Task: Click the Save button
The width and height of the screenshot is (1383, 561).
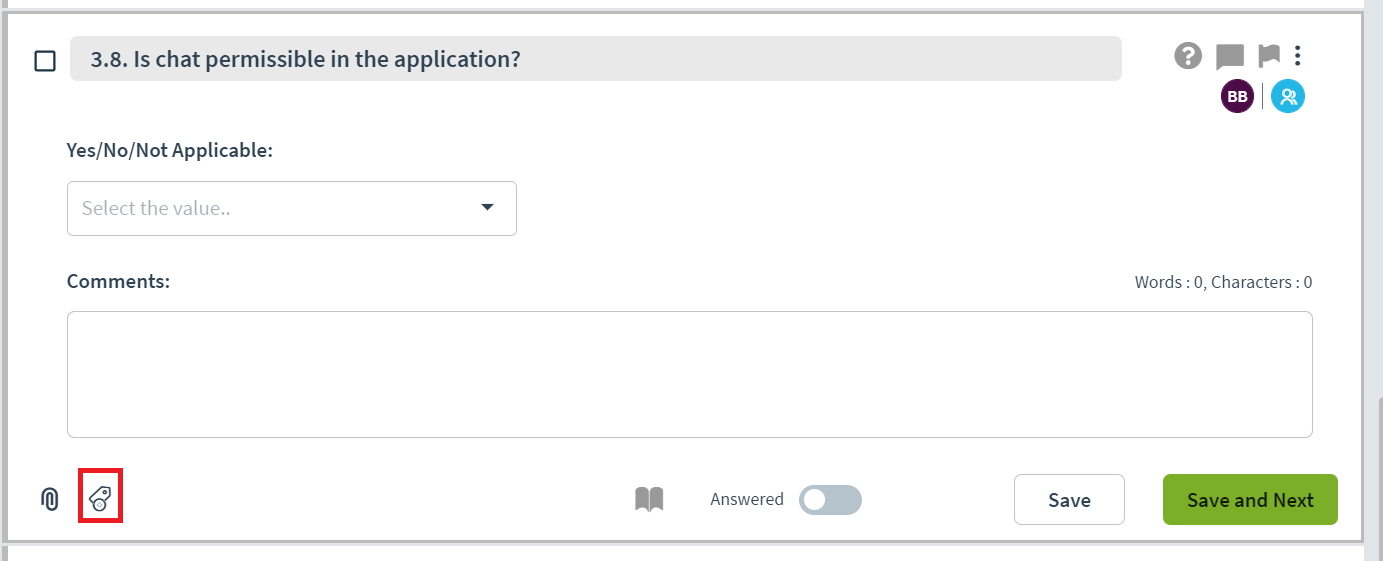Action: tap(1069, 500)
